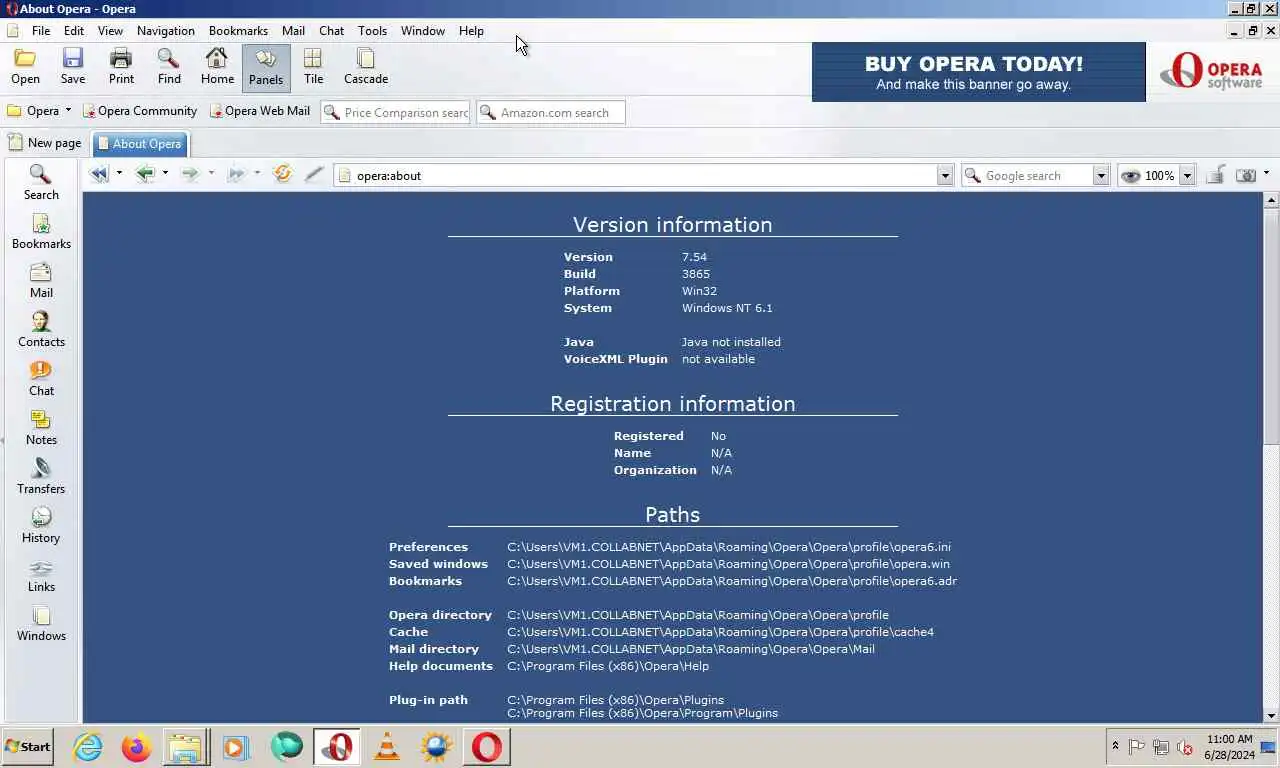Click the Price Comparison search field
Screen dimensions: 1280x768
(x=396, y=113)
